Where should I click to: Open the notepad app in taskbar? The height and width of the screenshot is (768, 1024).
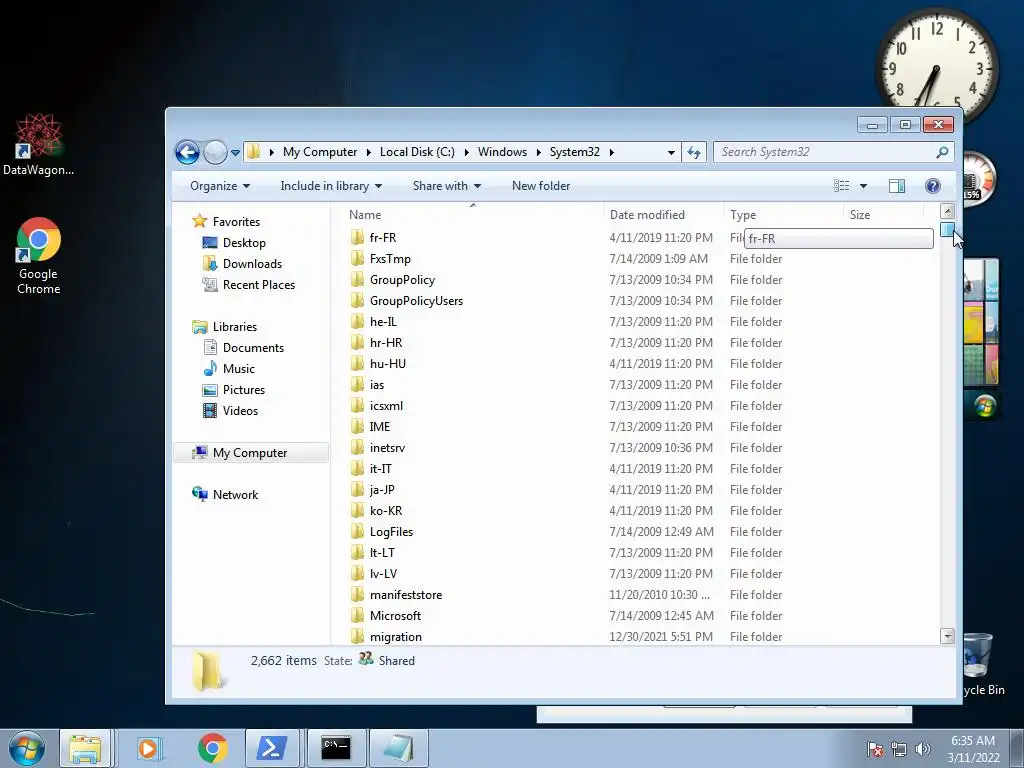coord(399,748)
